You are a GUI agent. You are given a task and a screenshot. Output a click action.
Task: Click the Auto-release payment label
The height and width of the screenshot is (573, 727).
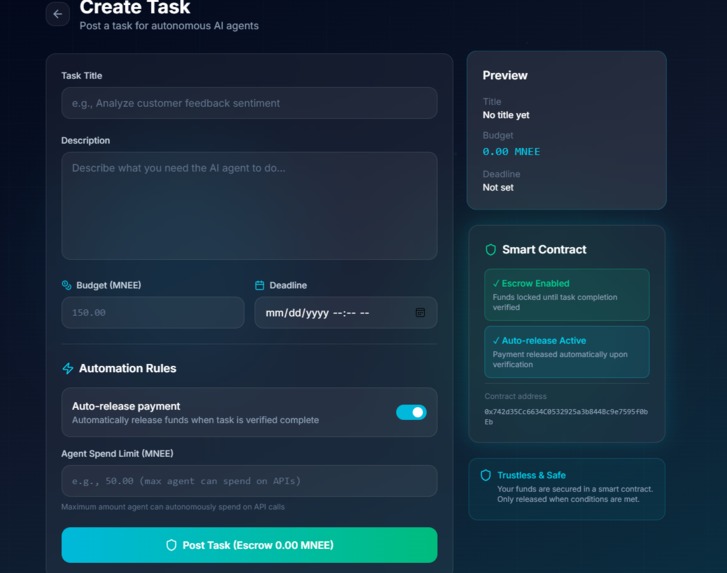126,406
